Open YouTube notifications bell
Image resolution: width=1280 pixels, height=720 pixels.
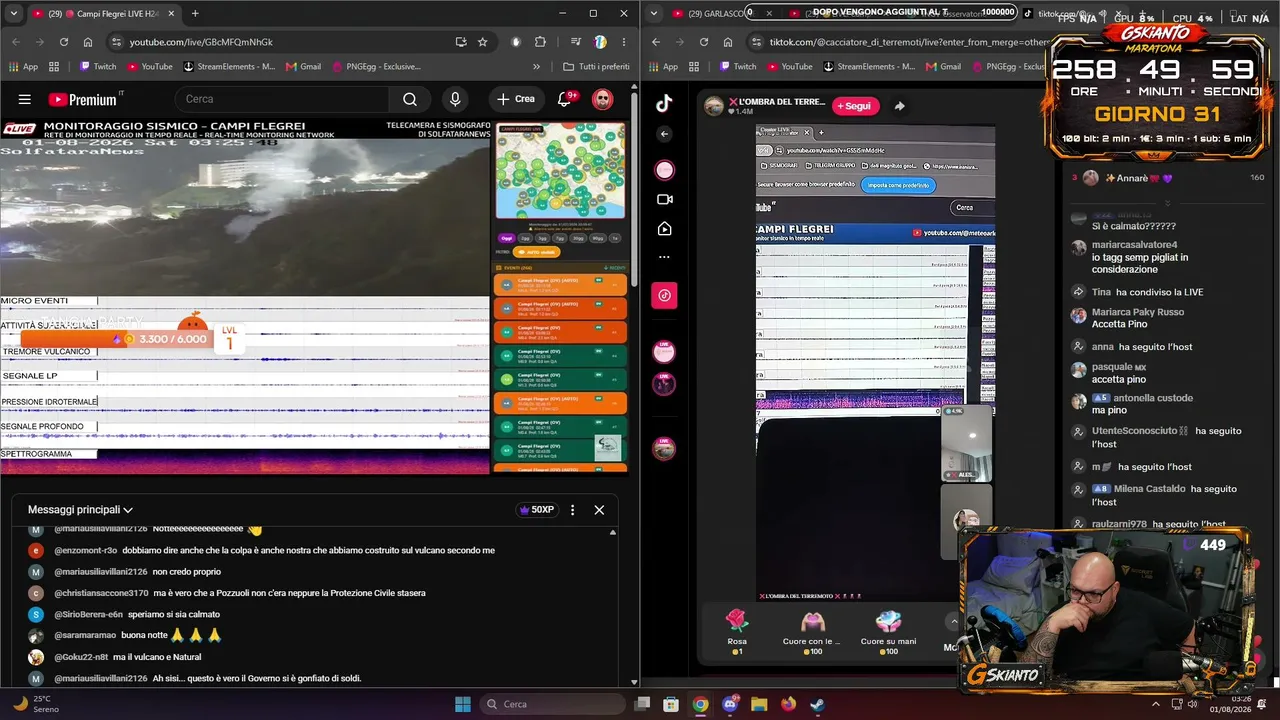point(565,99)
